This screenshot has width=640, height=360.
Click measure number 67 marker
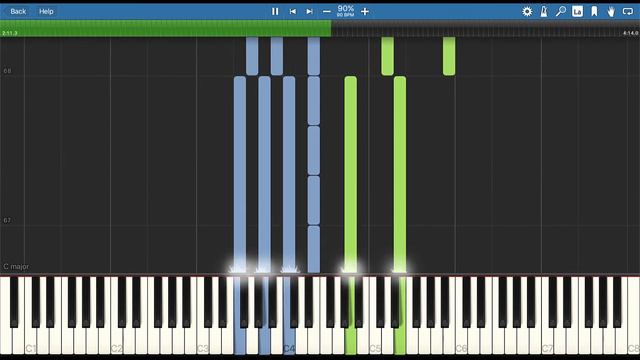coord(7,220)
